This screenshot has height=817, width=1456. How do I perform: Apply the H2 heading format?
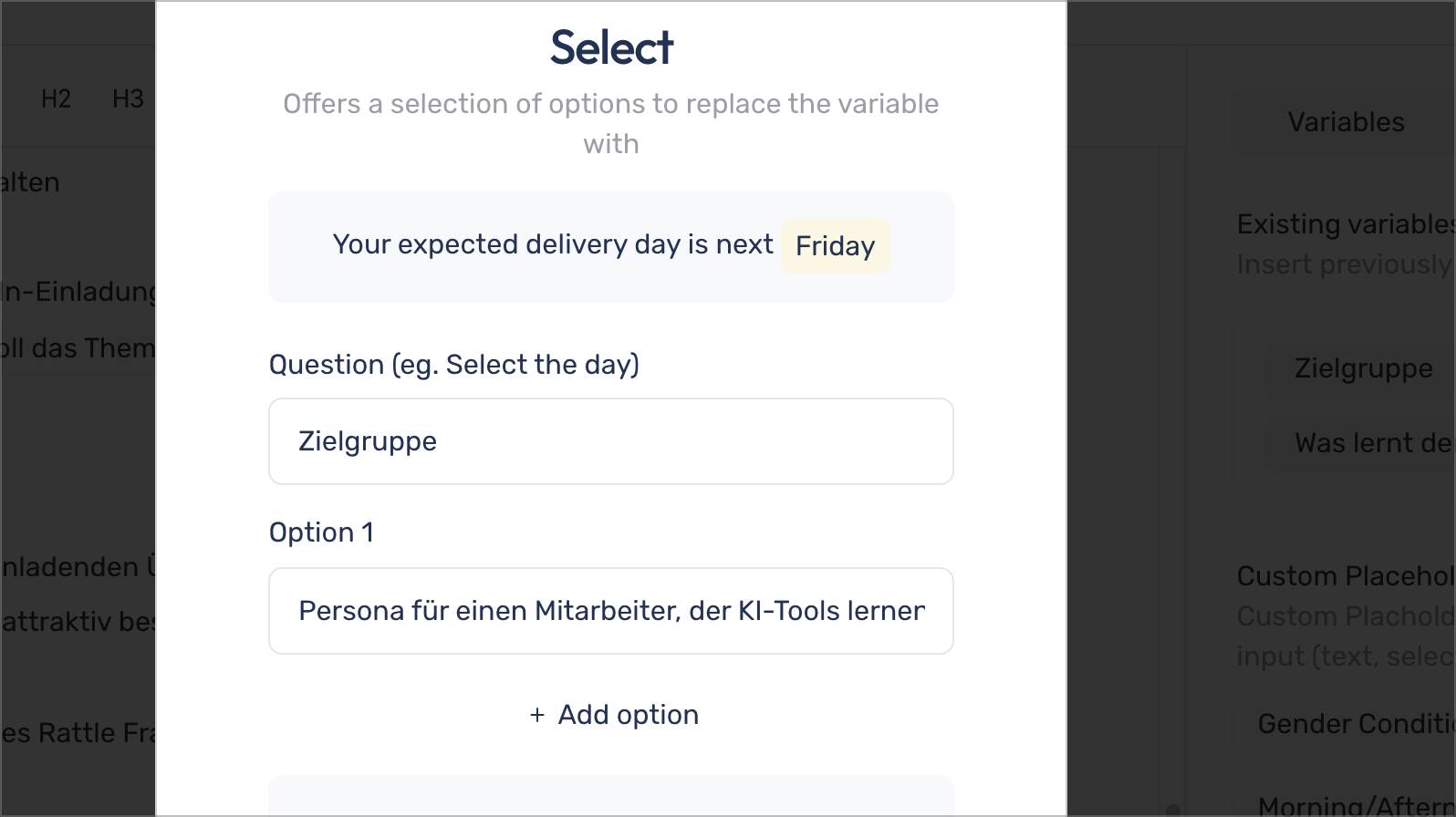[56, 98]
